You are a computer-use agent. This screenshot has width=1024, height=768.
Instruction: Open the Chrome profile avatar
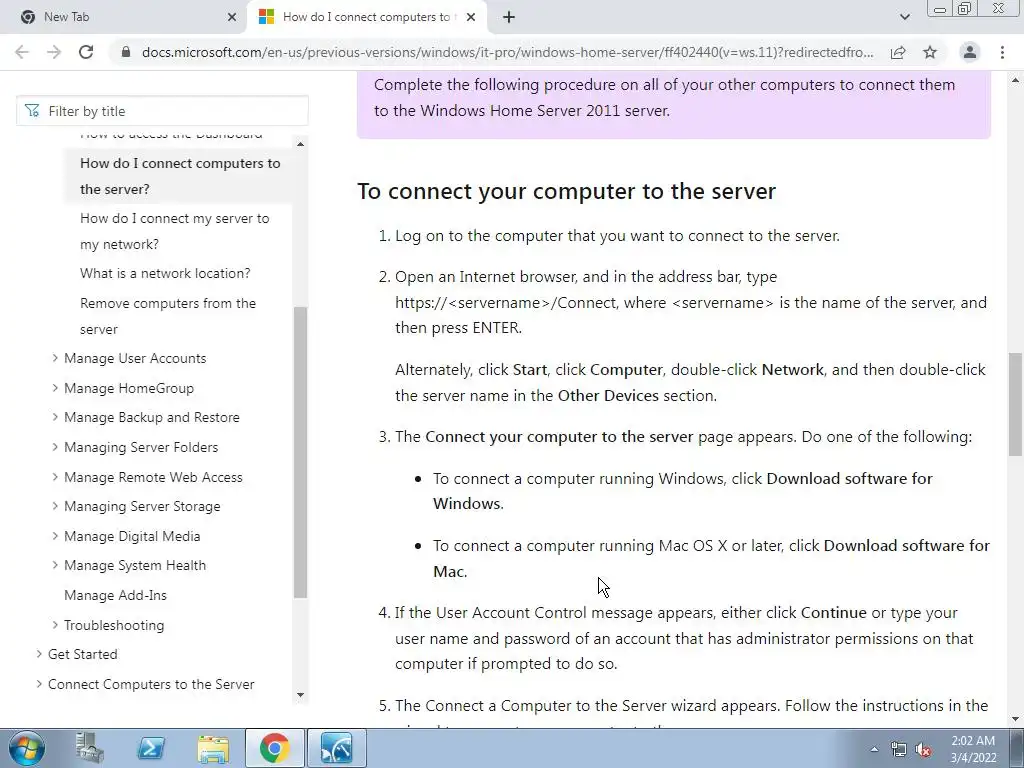(970, 52)
